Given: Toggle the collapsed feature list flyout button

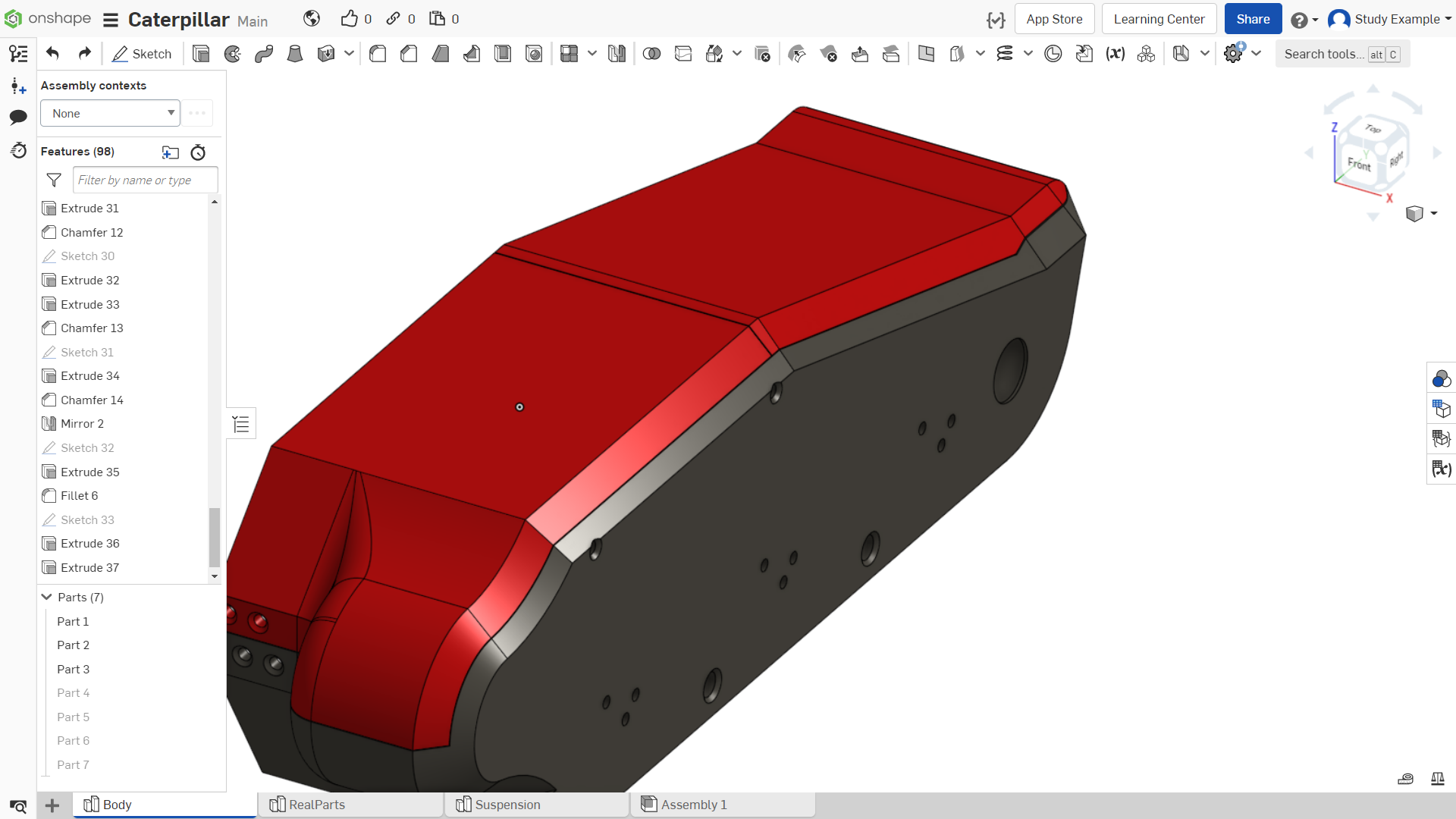Looking at the screenshot, I should click(241, 424).
